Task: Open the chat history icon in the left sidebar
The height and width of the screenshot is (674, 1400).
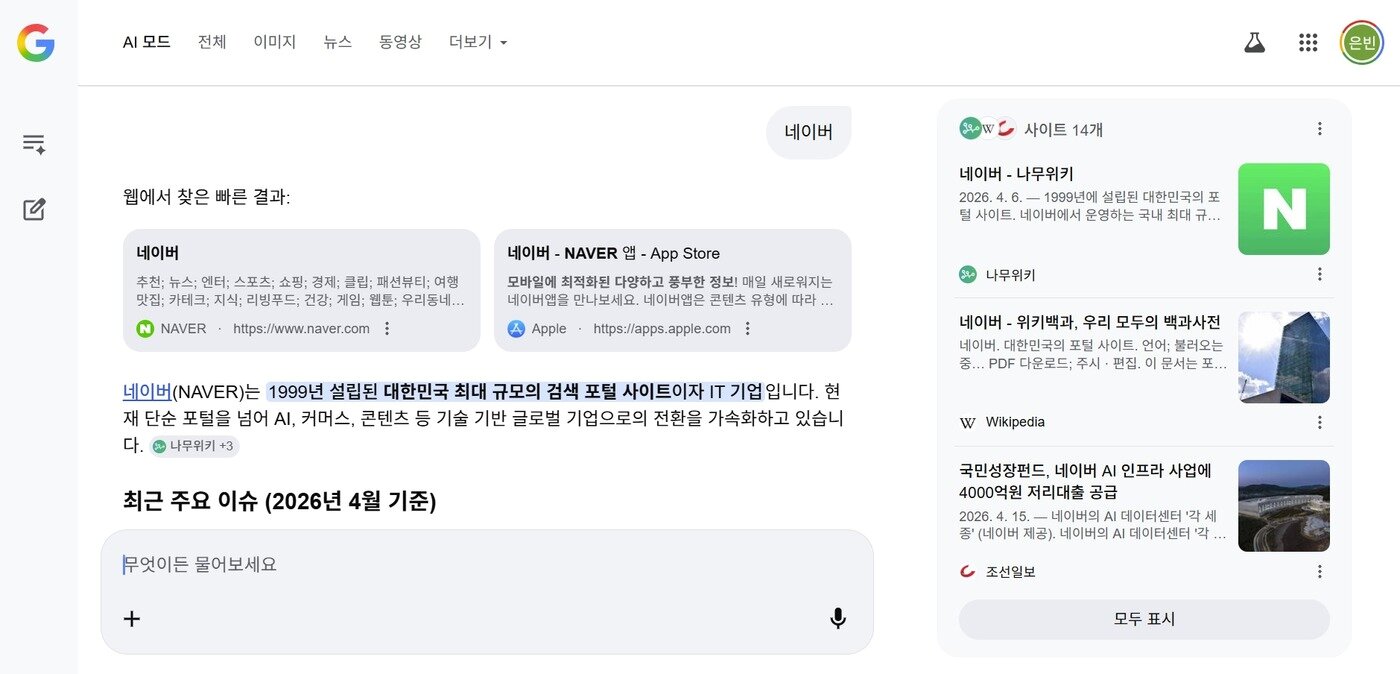Action: click(x=34, y=143)
